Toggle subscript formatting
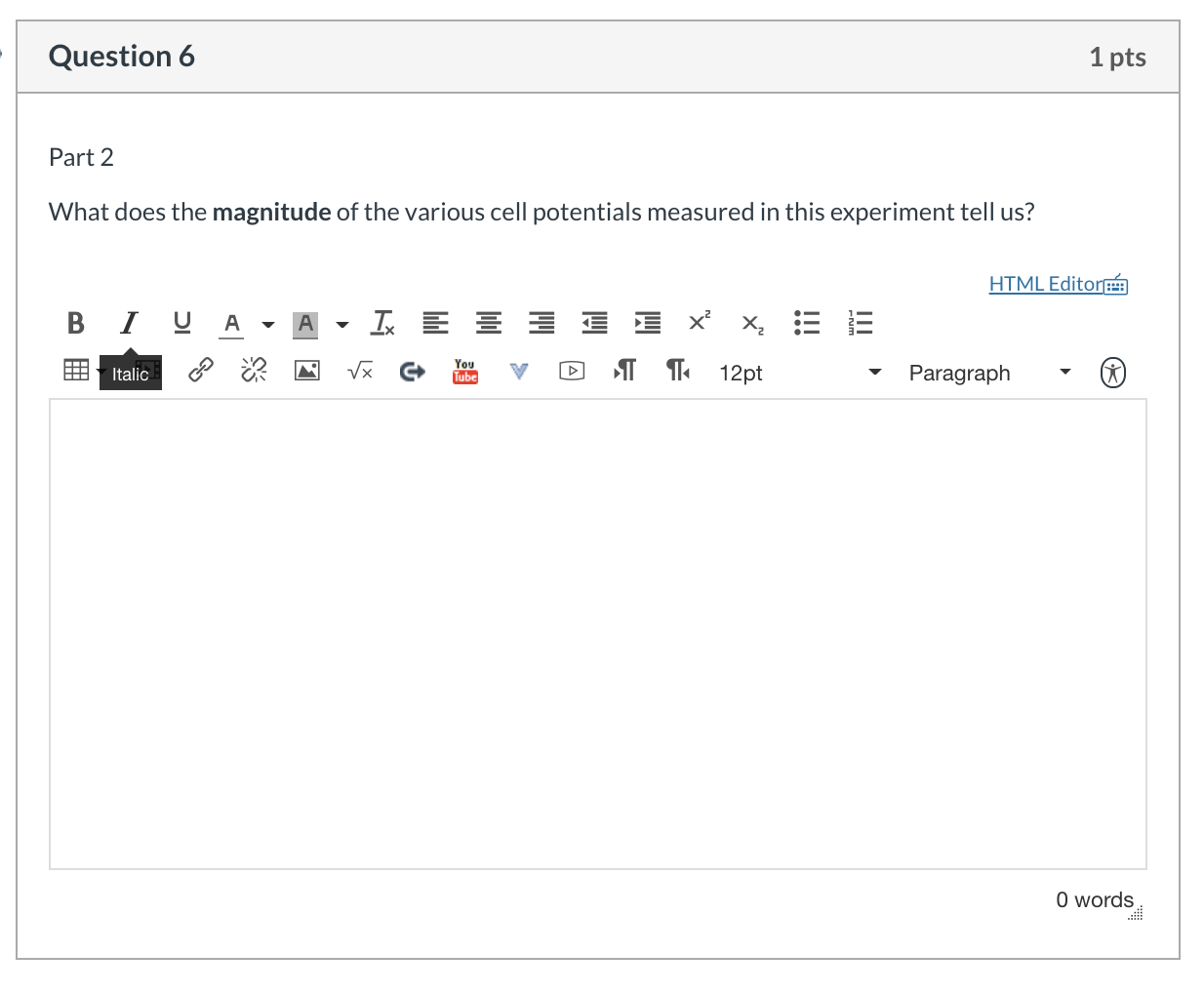1204x993 pixels. pyautogui.click(x=751, y=324)
